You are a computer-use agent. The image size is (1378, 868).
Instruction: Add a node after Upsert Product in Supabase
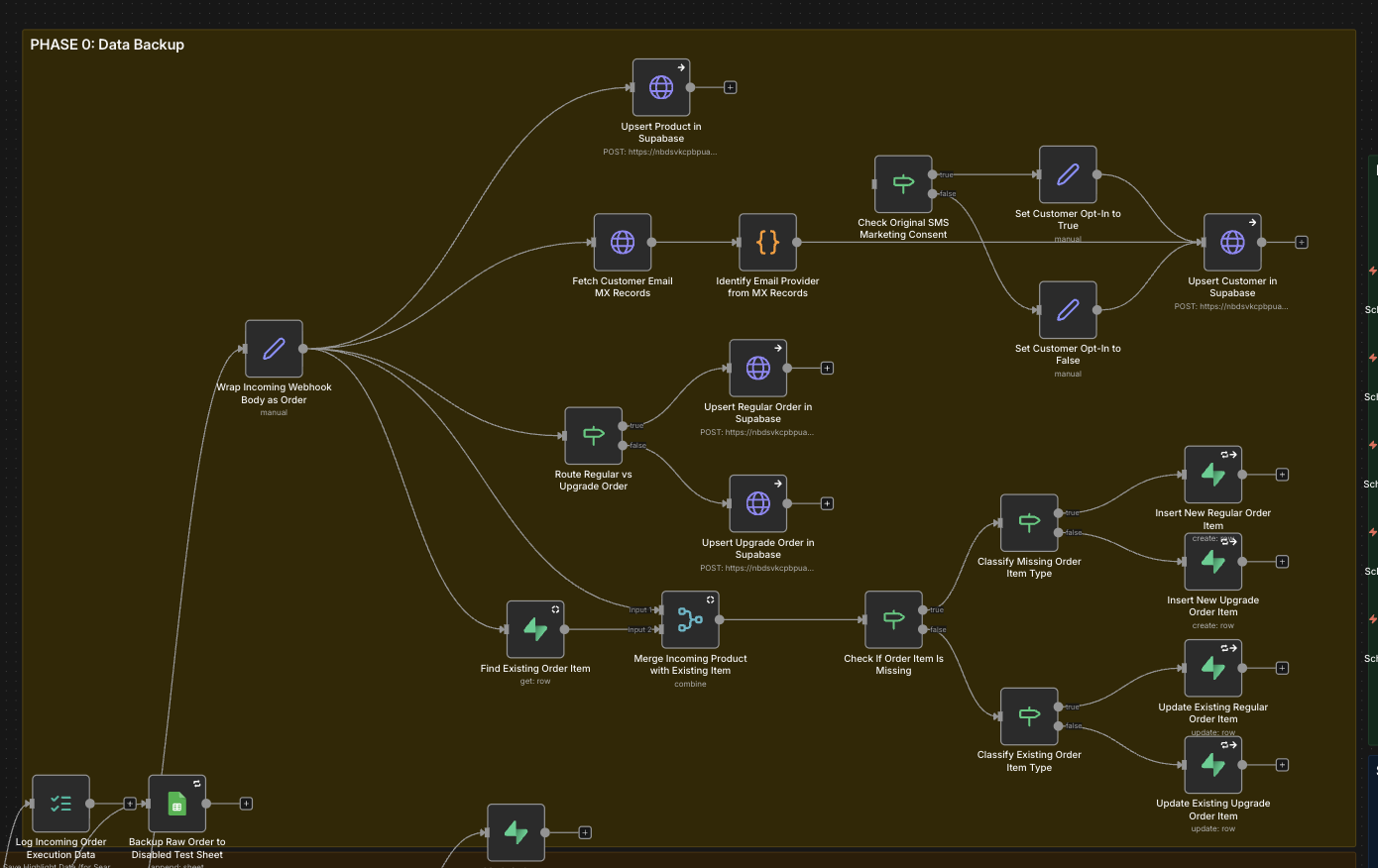730,87
